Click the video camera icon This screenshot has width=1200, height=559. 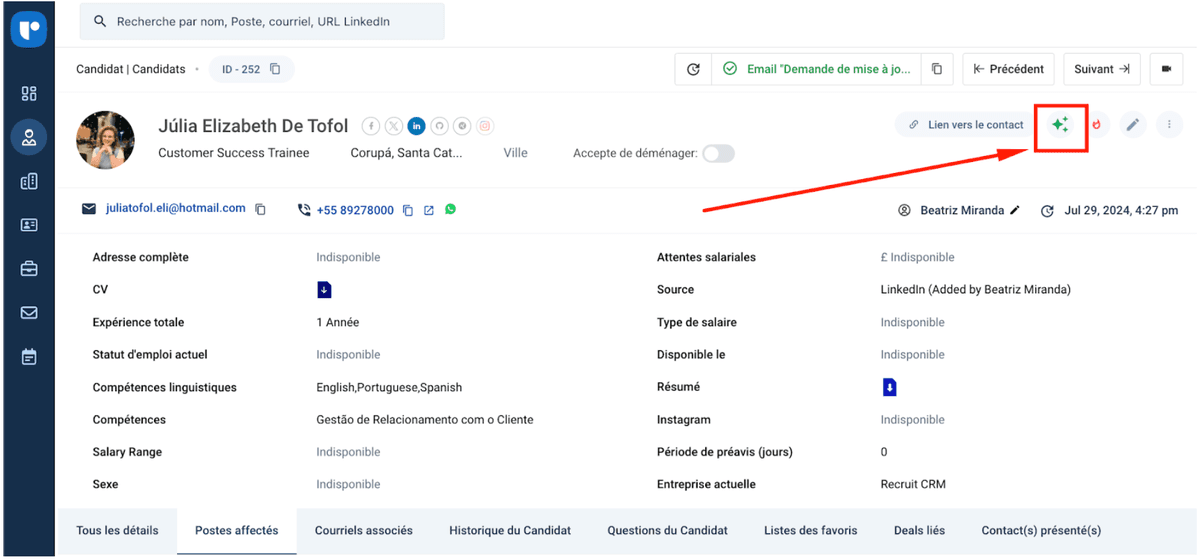coord(1166,69)
